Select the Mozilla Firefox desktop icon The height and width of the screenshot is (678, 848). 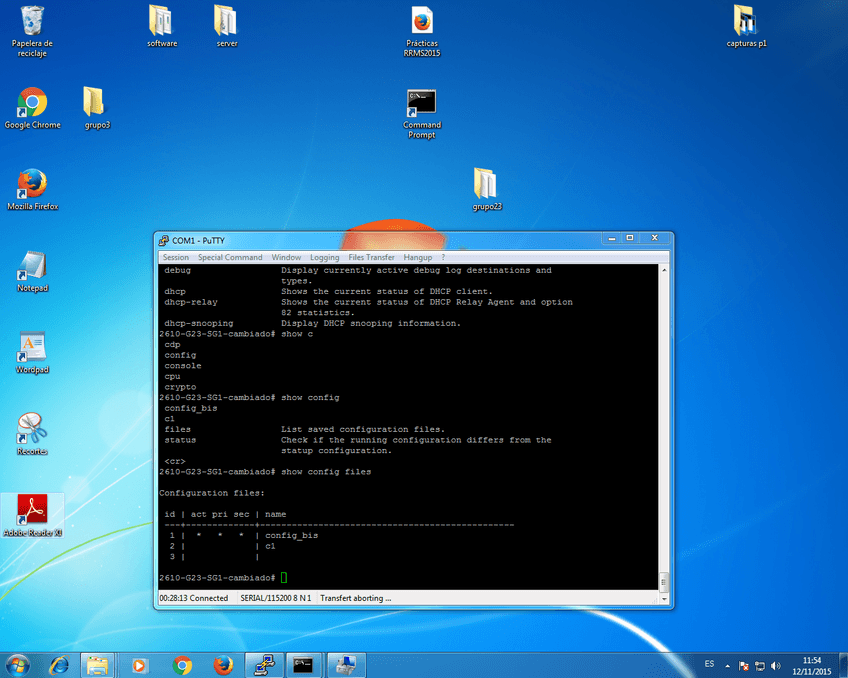[32, 185]
